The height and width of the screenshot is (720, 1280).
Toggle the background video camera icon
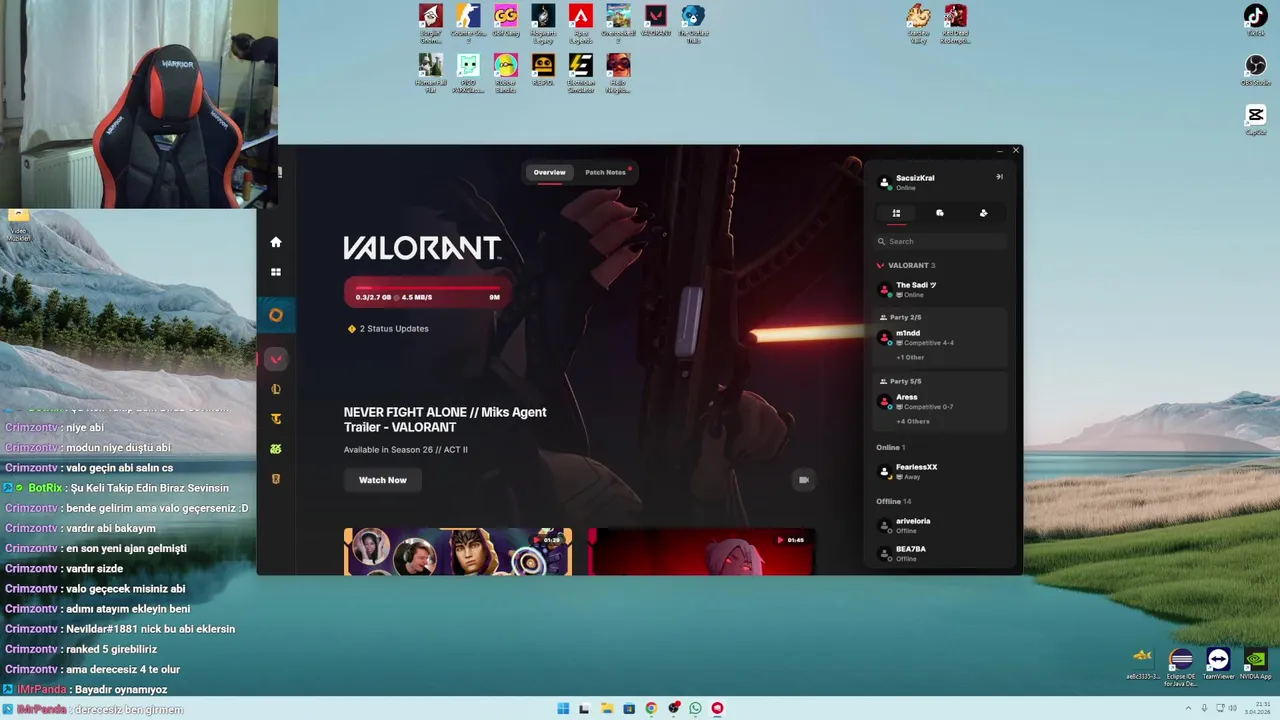[803, 480]
